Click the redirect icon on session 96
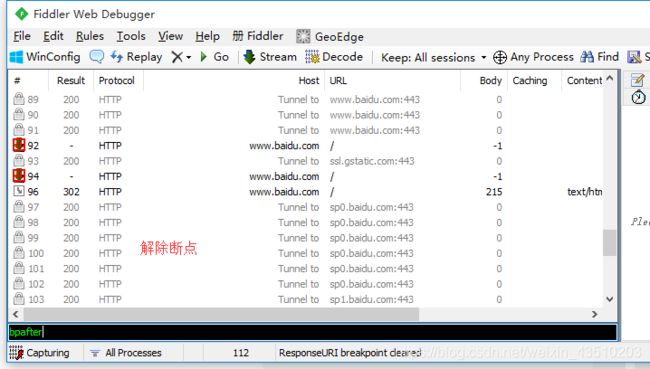The image size is (650, 369). pos(19,191)
